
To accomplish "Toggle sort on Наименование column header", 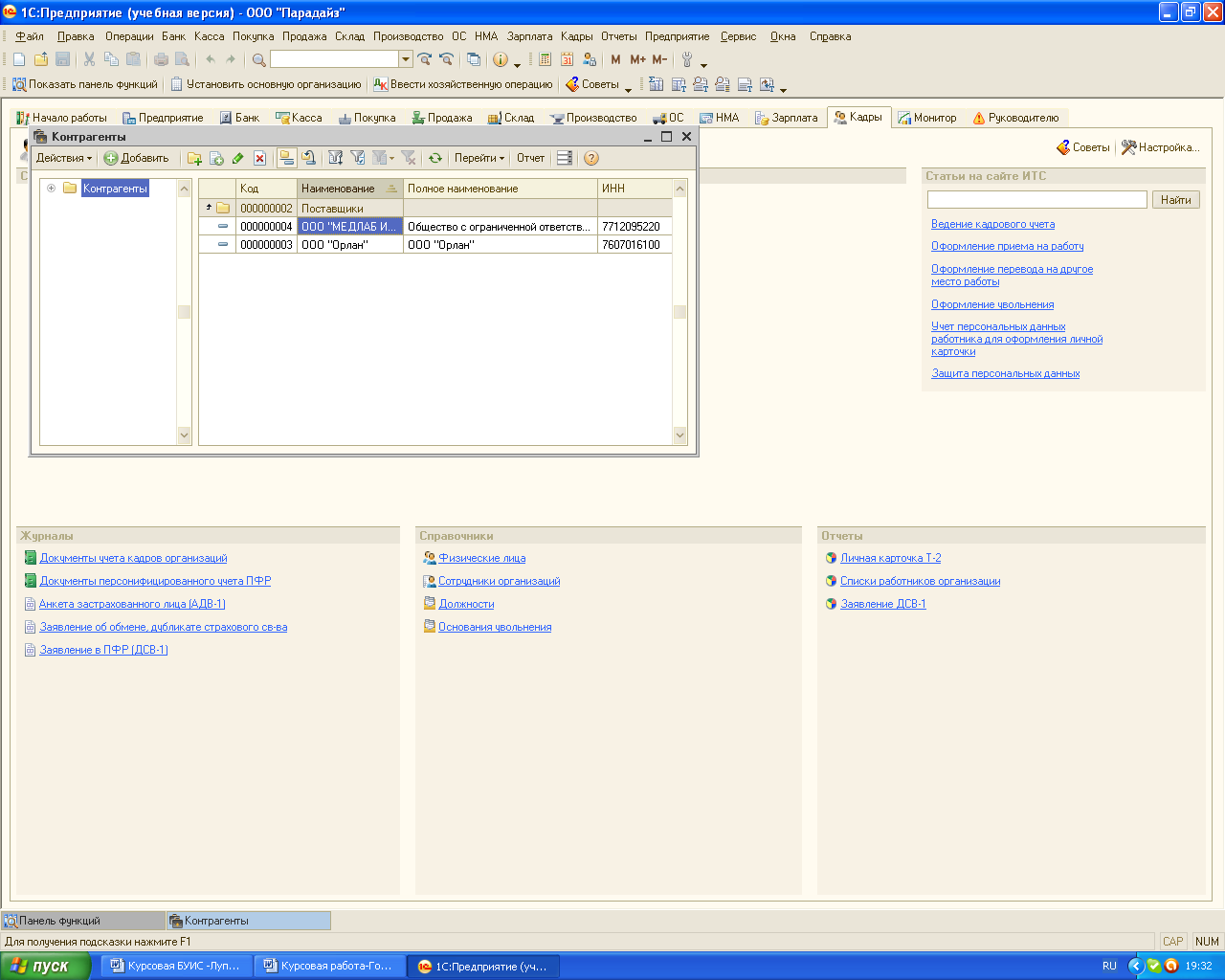I will 349,189.
